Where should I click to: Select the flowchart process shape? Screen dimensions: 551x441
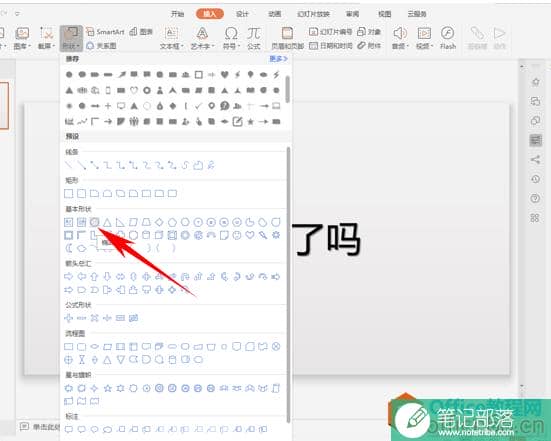[69, 347]
